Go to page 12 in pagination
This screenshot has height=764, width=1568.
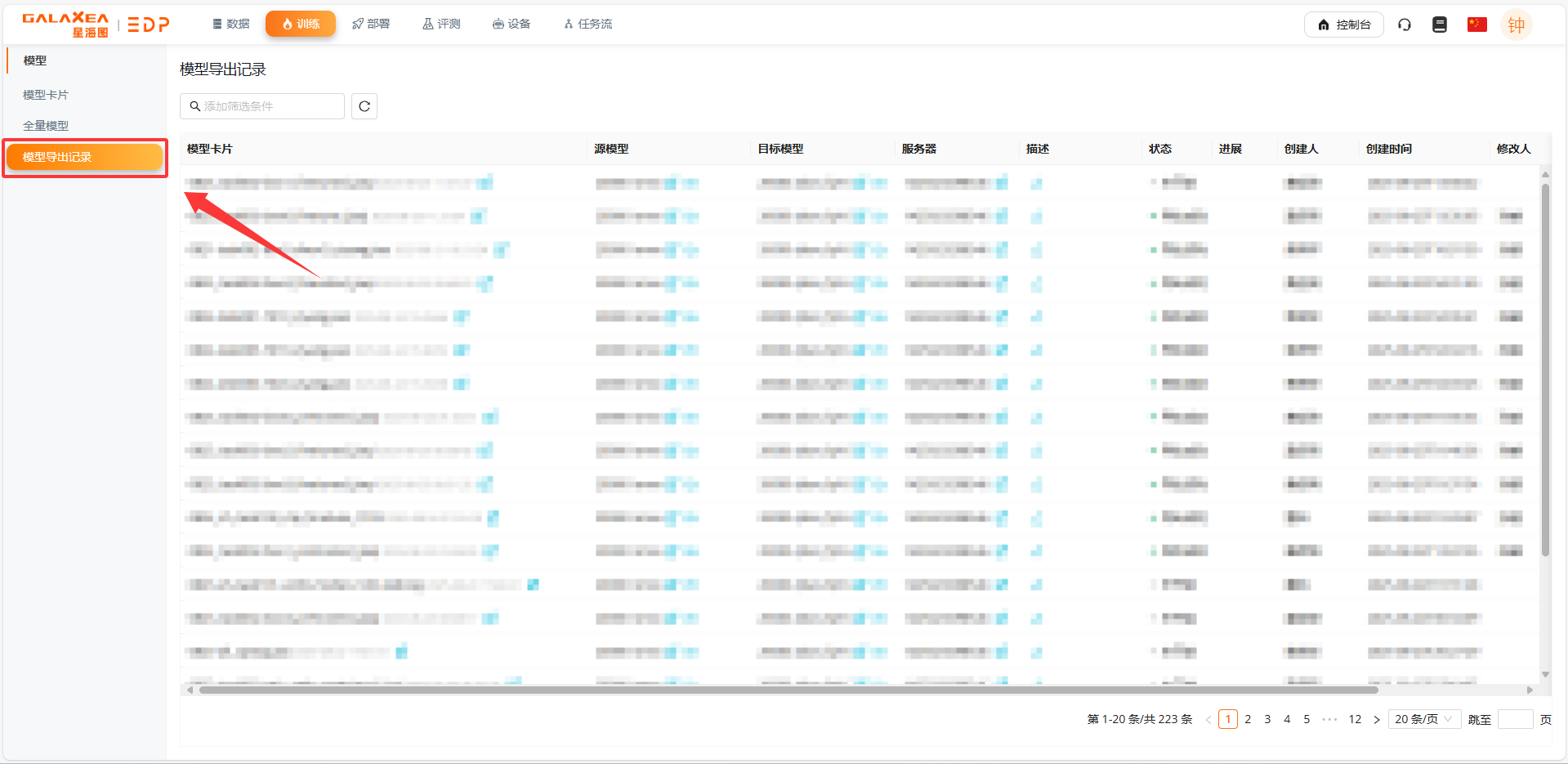point(1355,719)
